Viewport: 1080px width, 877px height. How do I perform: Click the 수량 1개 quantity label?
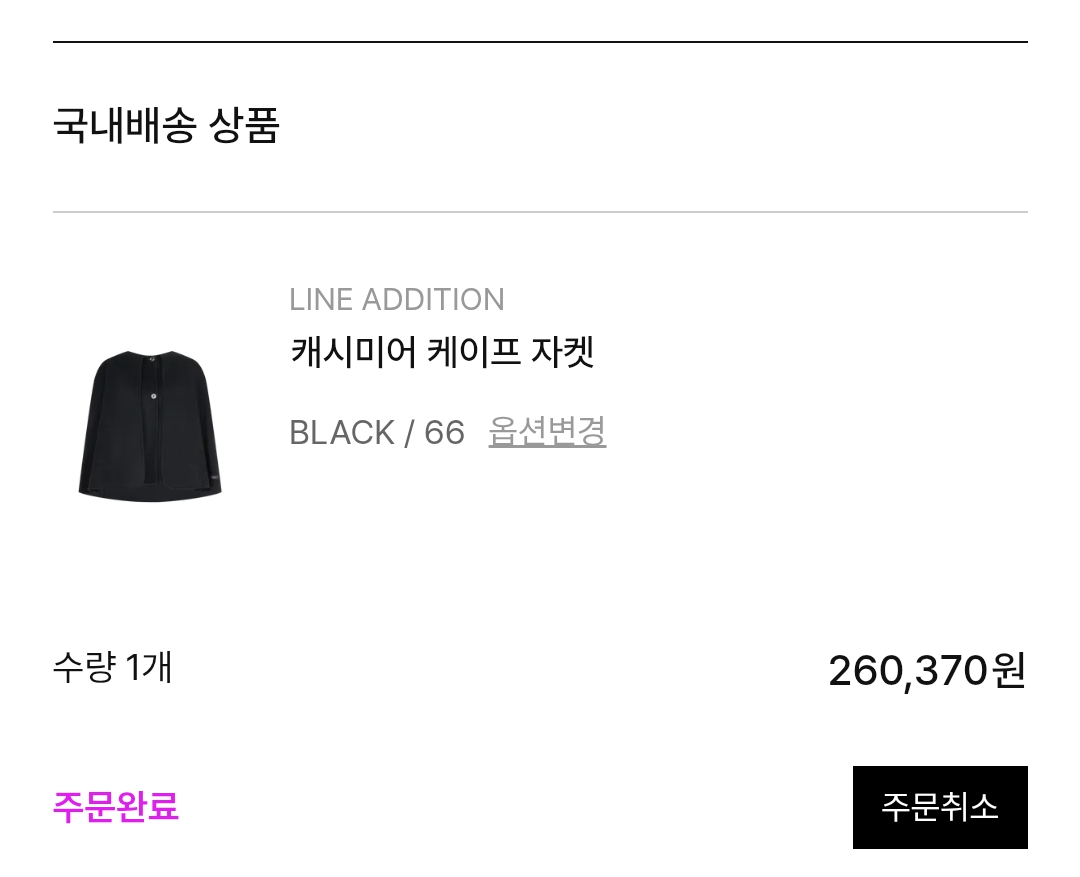click(112, 667)
